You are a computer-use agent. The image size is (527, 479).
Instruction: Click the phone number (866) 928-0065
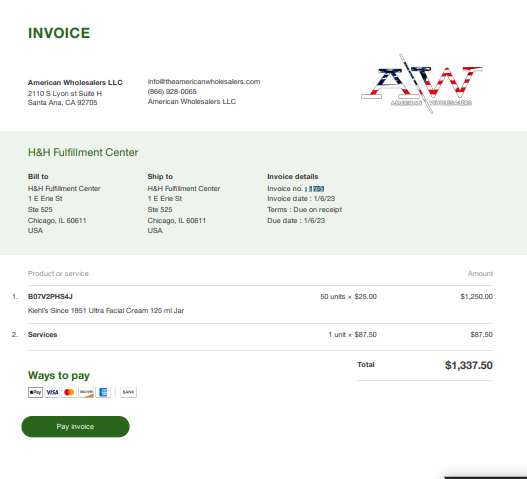172,91
